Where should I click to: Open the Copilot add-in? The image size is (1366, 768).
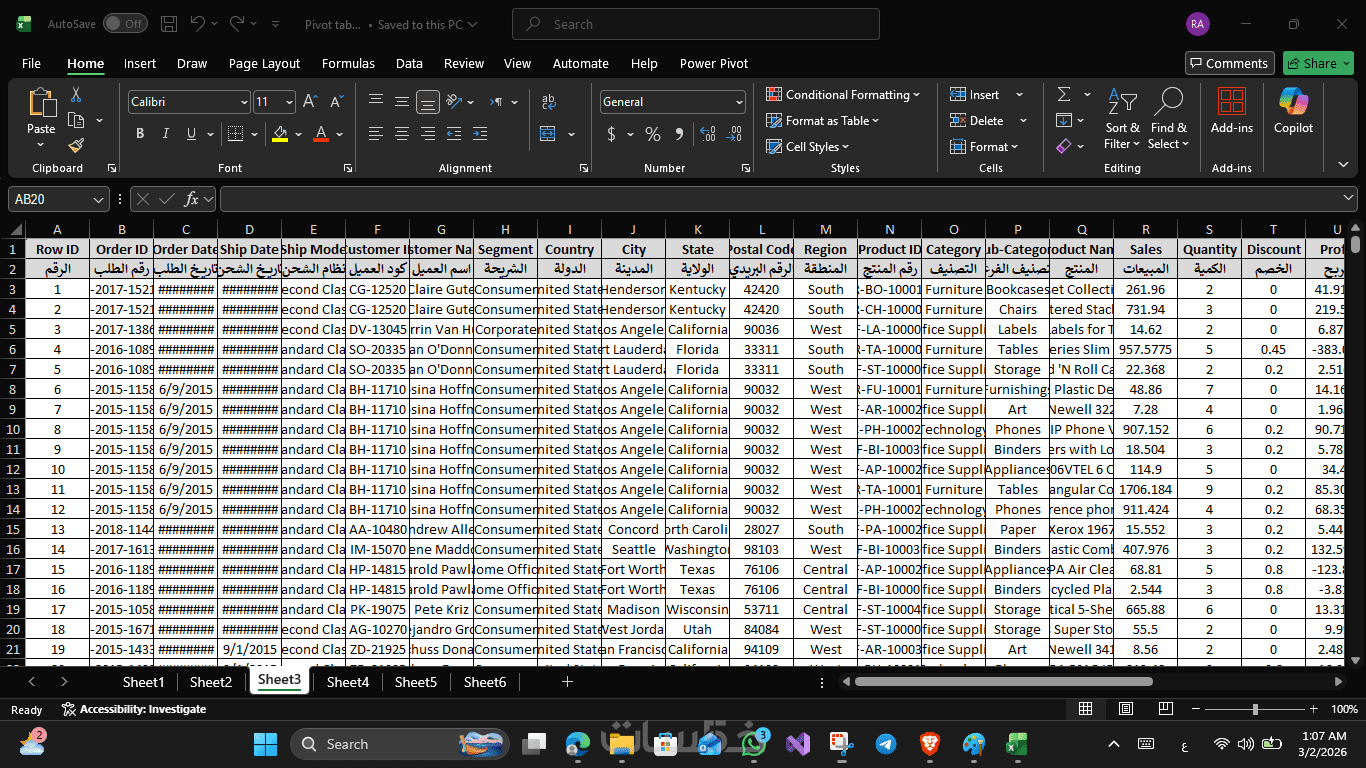click(x=1293, y=111)
